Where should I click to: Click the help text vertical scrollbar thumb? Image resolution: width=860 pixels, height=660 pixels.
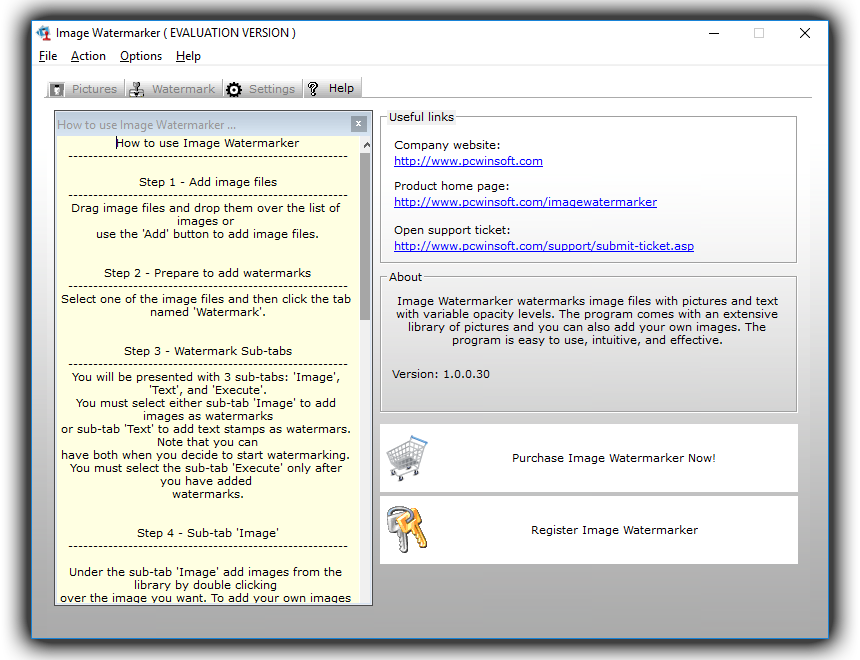(365, 236)
